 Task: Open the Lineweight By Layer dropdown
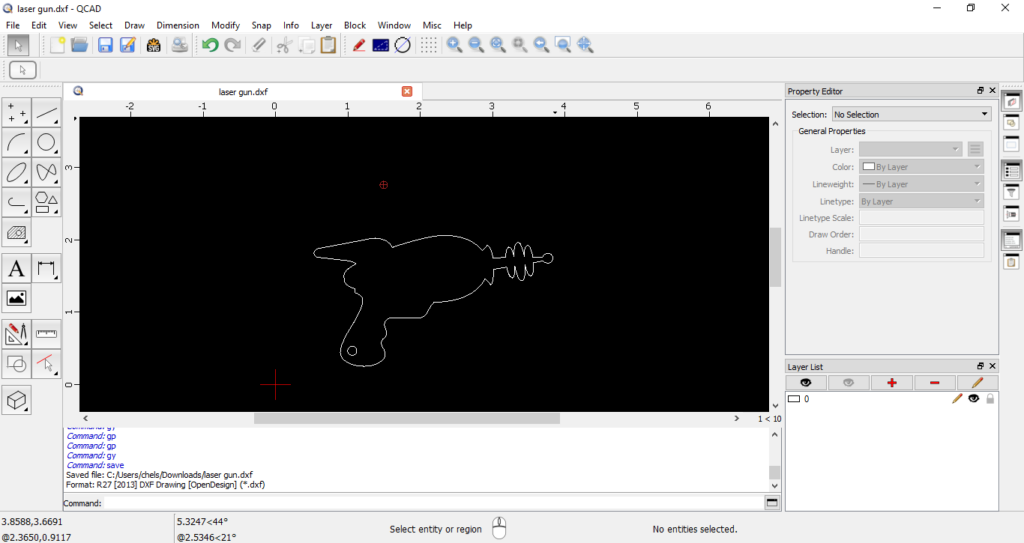pos(921,184)
